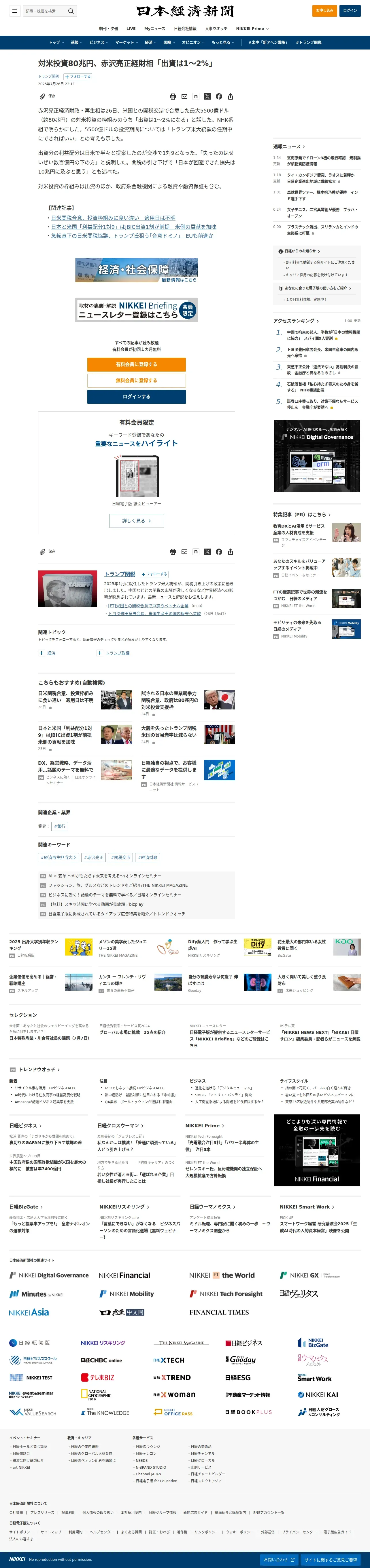
Task: Open the アクセスランキング section chevron
Action: click(318, 321)
